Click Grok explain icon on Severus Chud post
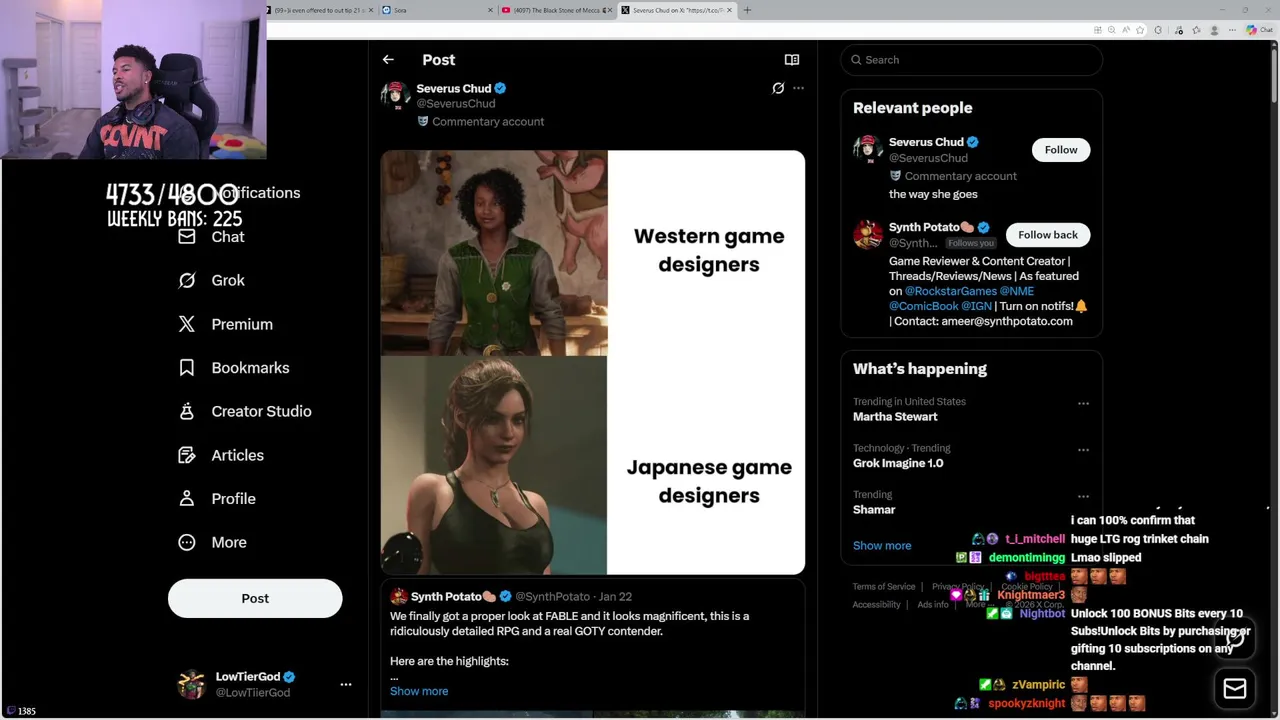The height and width of the screenshot is (720, 1280). coord(778,88)
